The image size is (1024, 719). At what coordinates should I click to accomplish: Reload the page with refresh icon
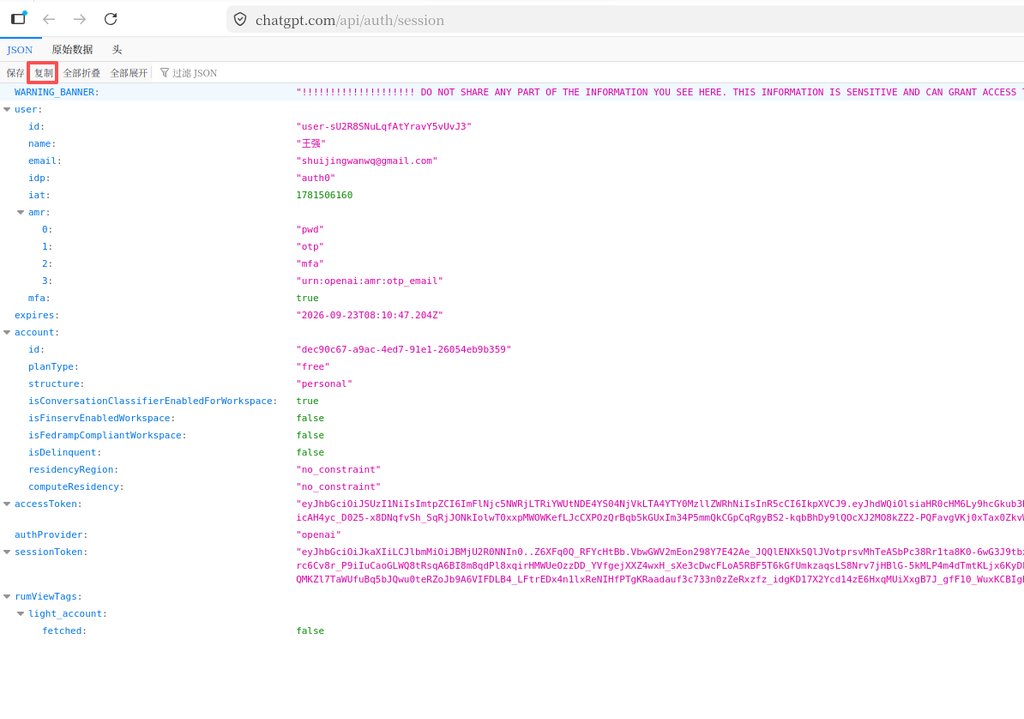[110, 20]
